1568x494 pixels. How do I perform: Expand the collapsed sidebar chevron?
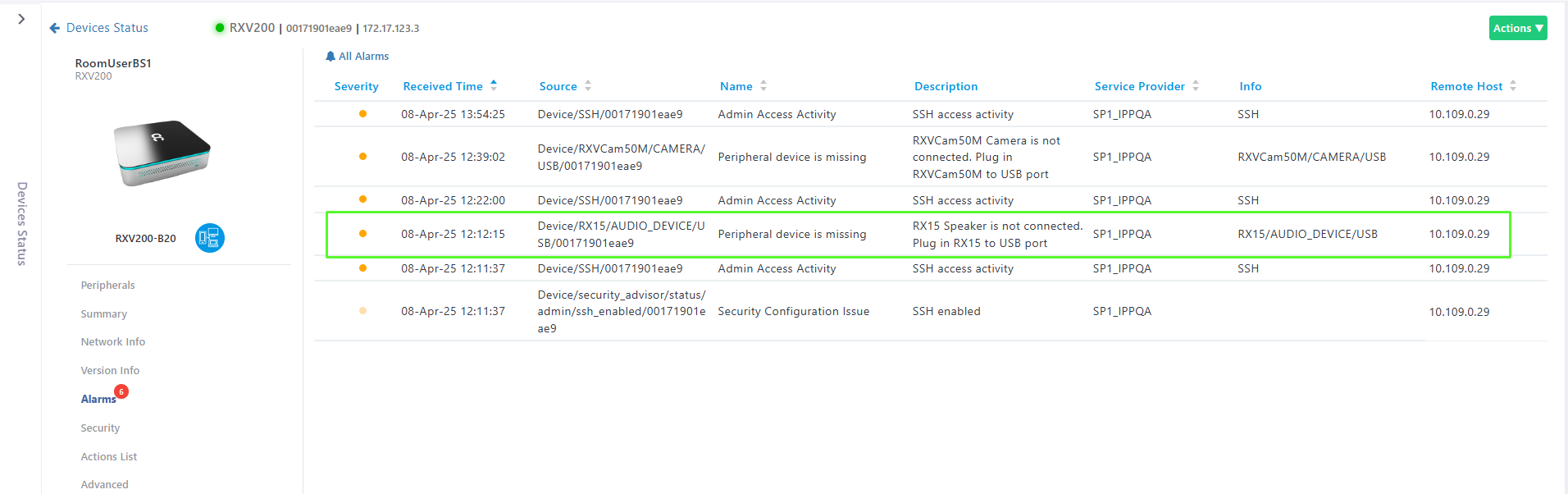coord(21,19)
